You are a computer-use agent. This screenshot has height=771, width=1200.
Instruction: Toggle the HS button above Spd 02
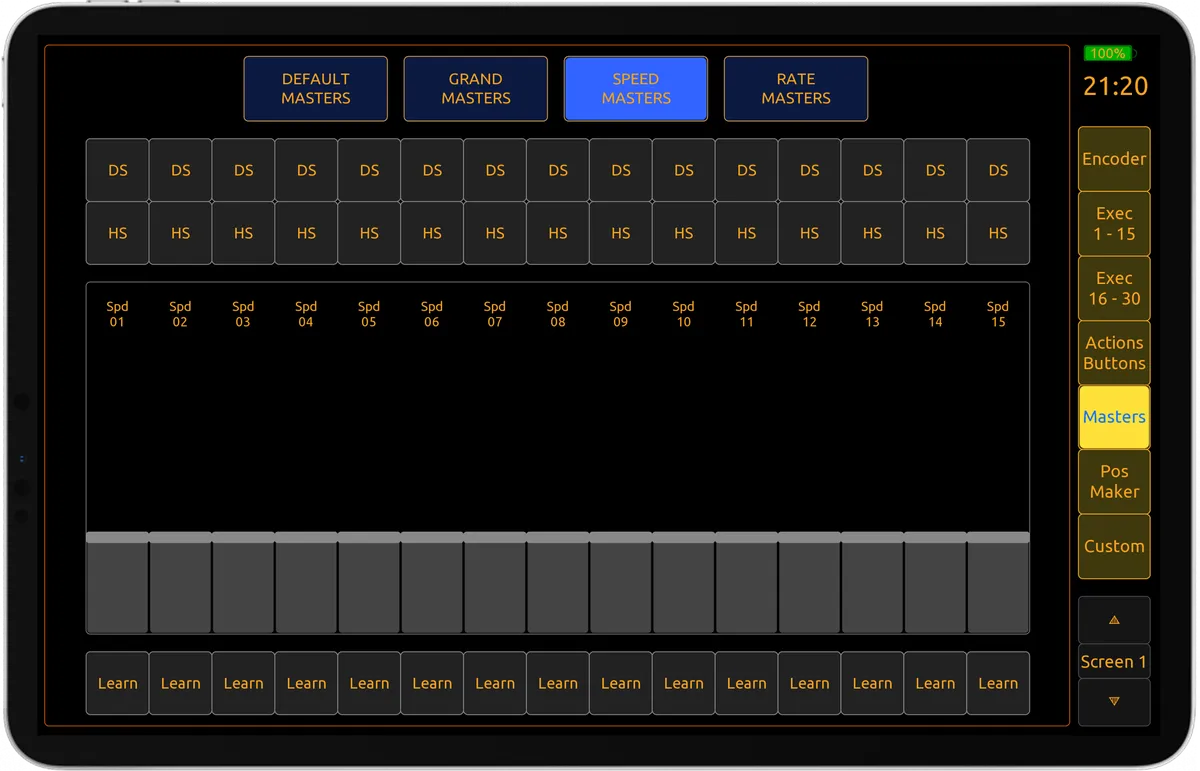(x=181, y=233)
